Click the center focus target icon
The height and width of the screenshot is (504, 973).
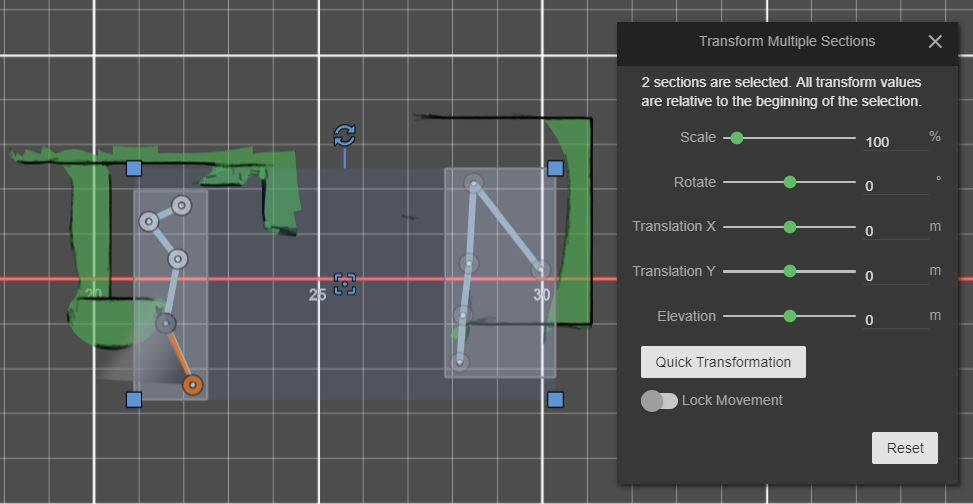click(x=344, y=284)
